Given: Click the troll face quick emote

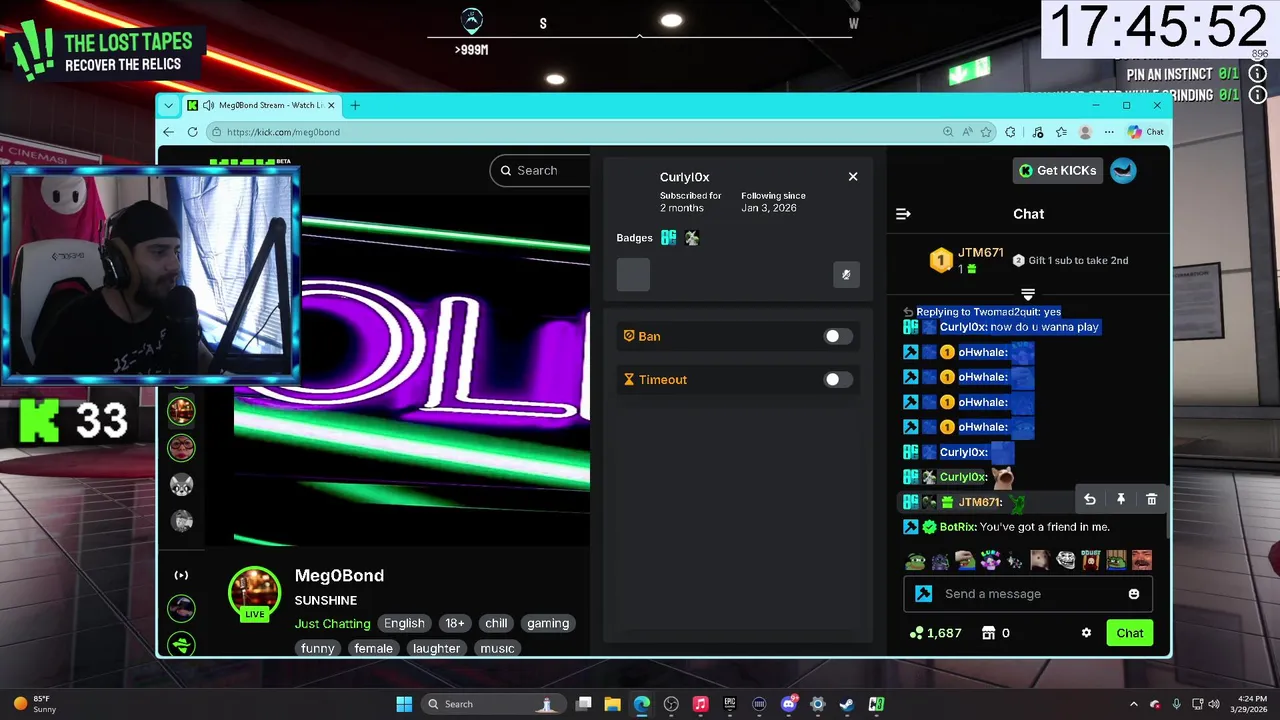Looking at the screenshot, I should pos(1065,560).
